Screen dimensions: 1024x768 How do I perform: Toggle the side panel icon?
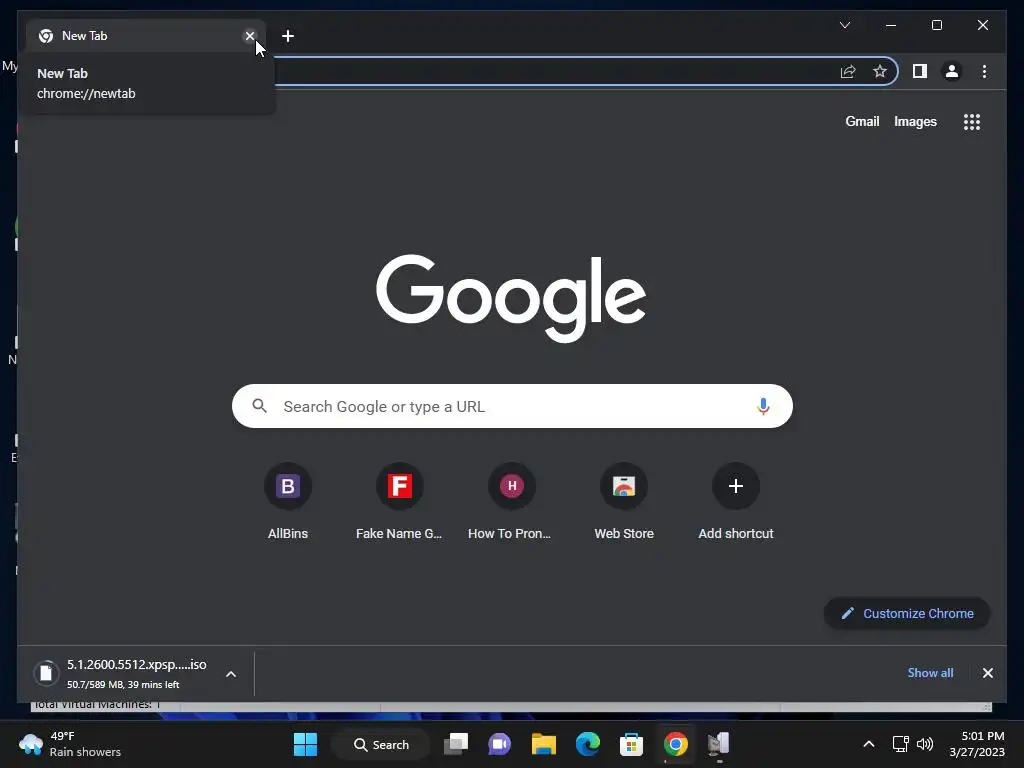click(920, 71)
